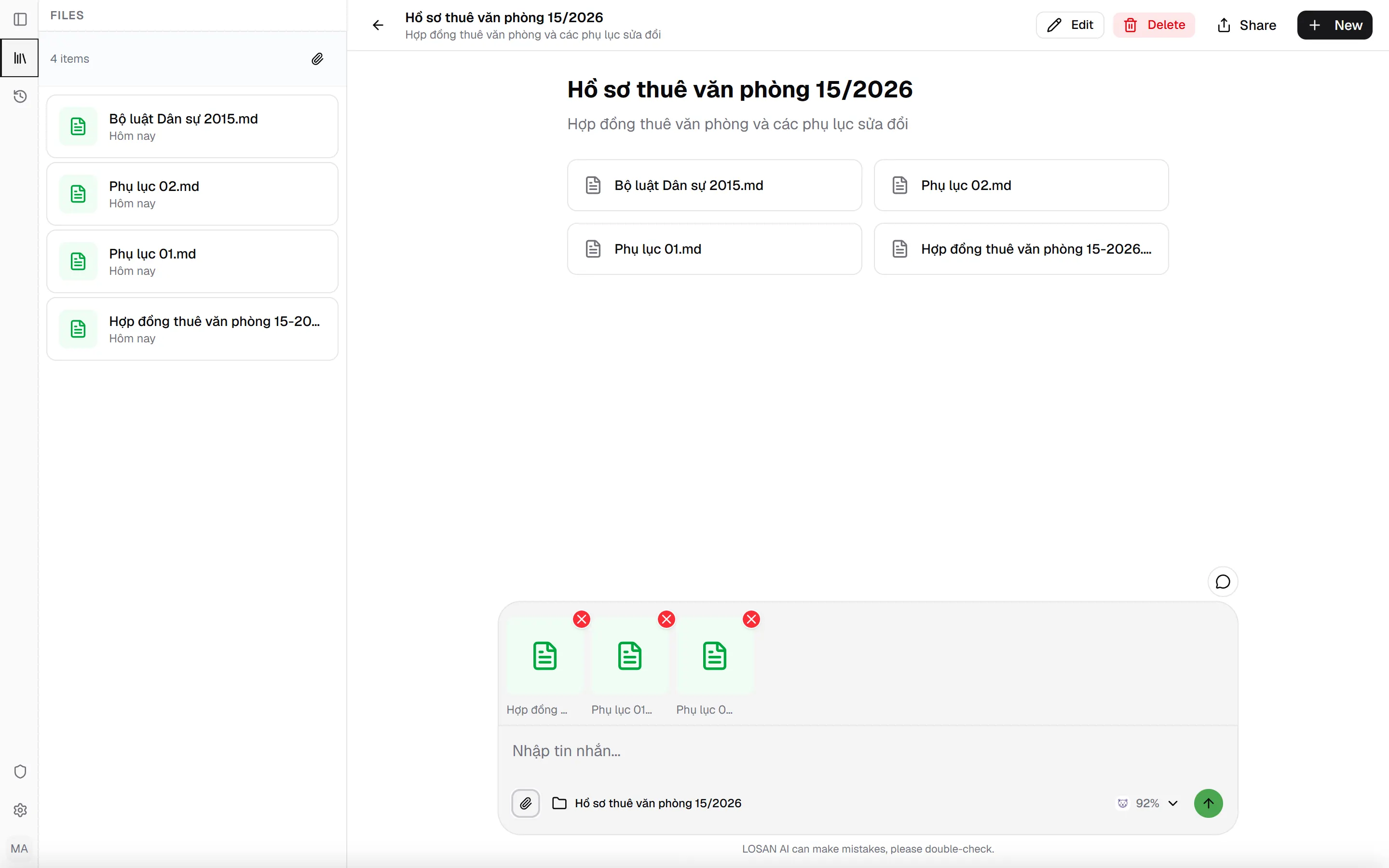This screenshot has height=868, width=1389.
Task: Remove the Phụ lục 0… third attachment
Action: [751, 620]
